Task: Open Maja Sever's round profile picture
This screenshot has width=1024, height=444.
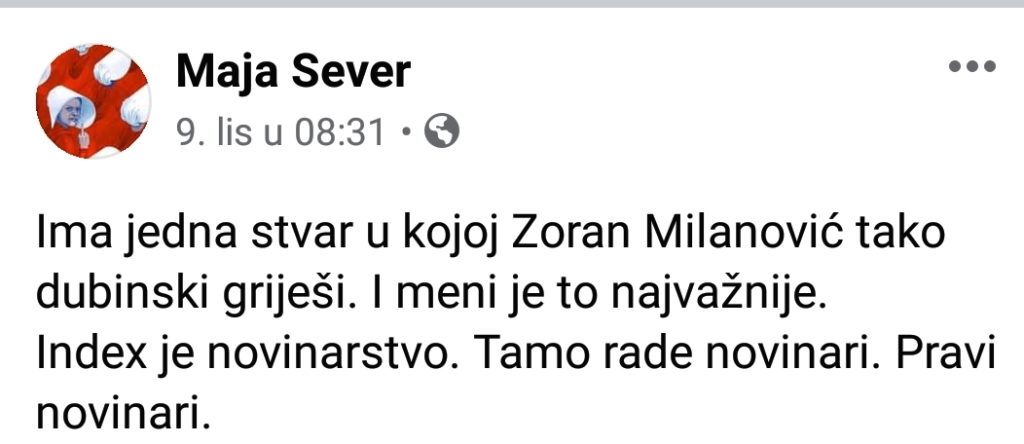Action: [x=94, y=101]
